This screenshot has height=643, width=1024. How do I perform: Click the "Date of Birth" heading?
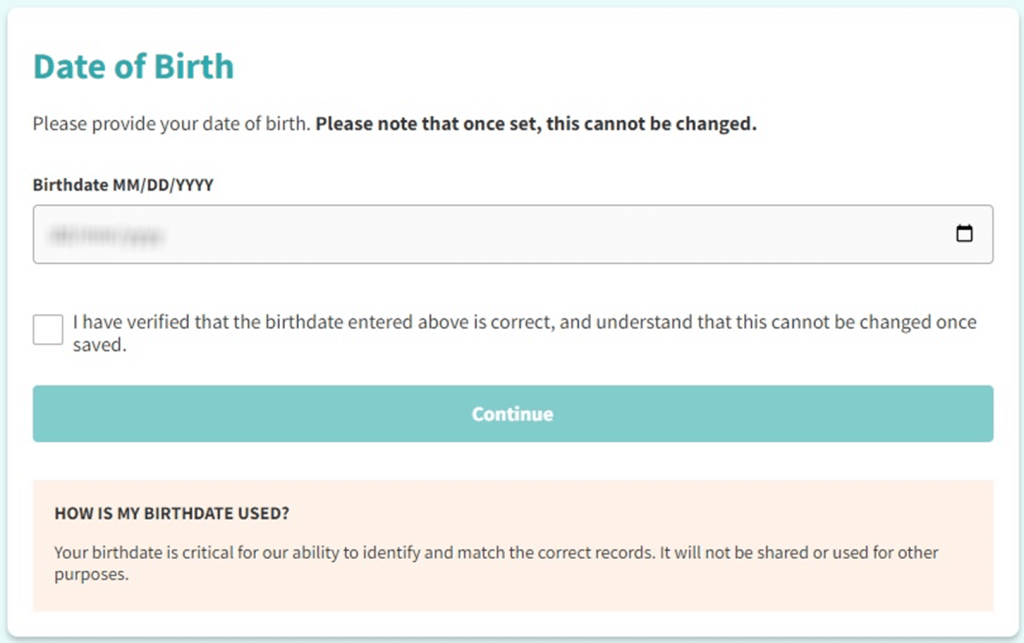tap(133, 66)
